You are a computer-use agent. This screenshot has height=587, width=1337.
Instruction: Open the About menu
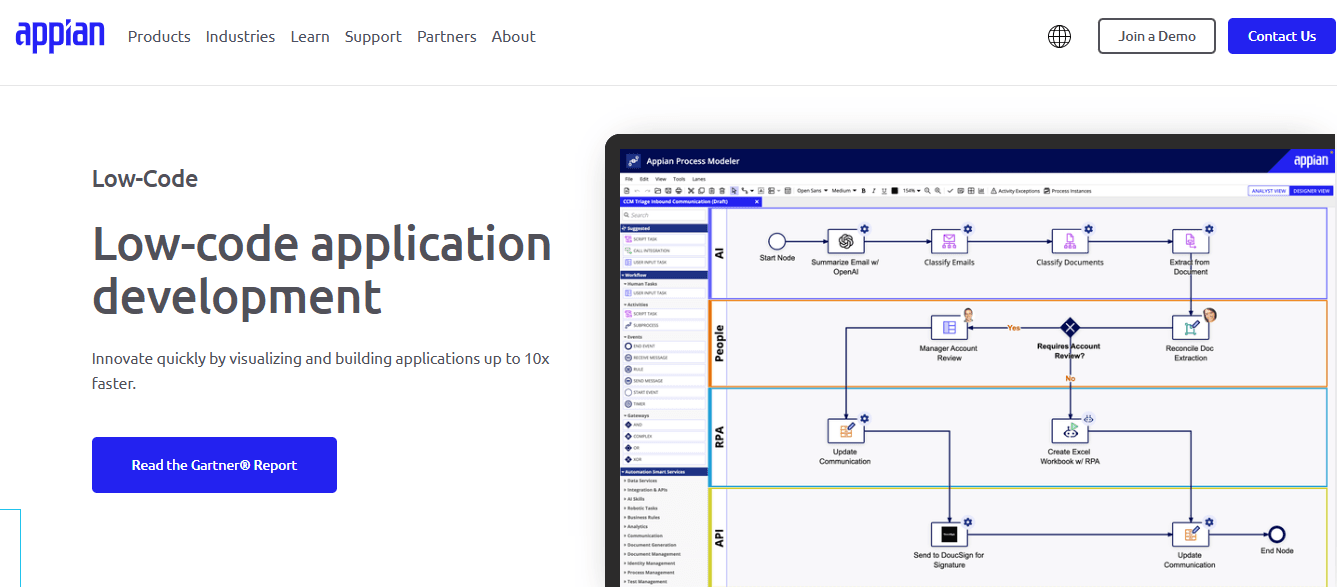(514, 36)
